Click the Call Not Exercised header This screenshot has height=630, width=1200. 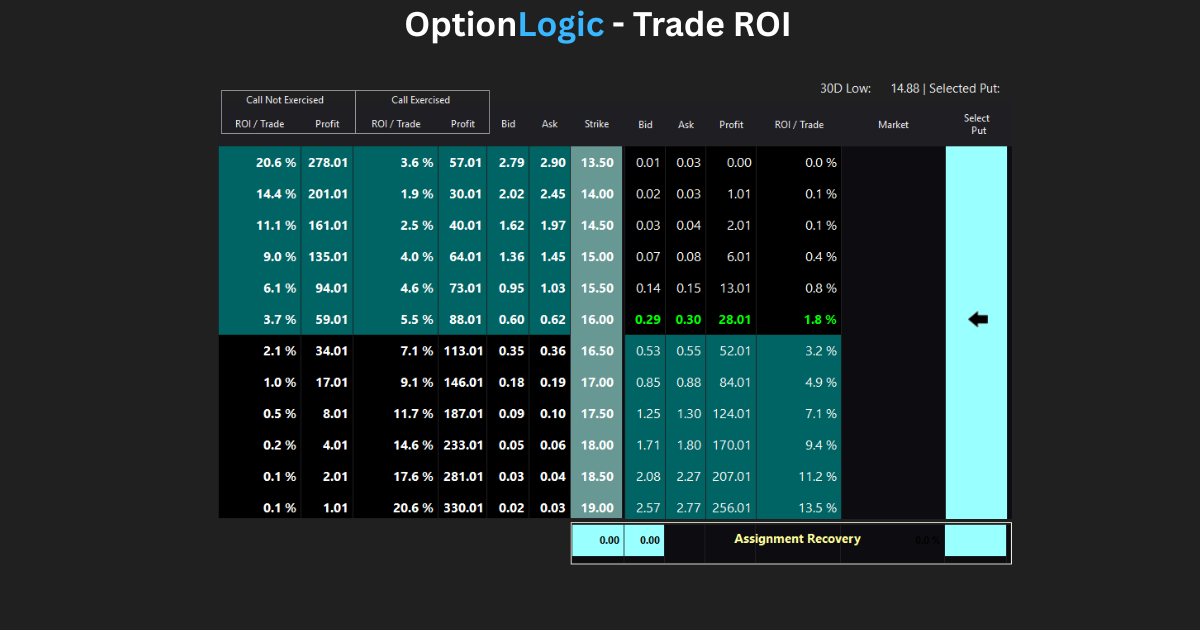tap(285, 100)
